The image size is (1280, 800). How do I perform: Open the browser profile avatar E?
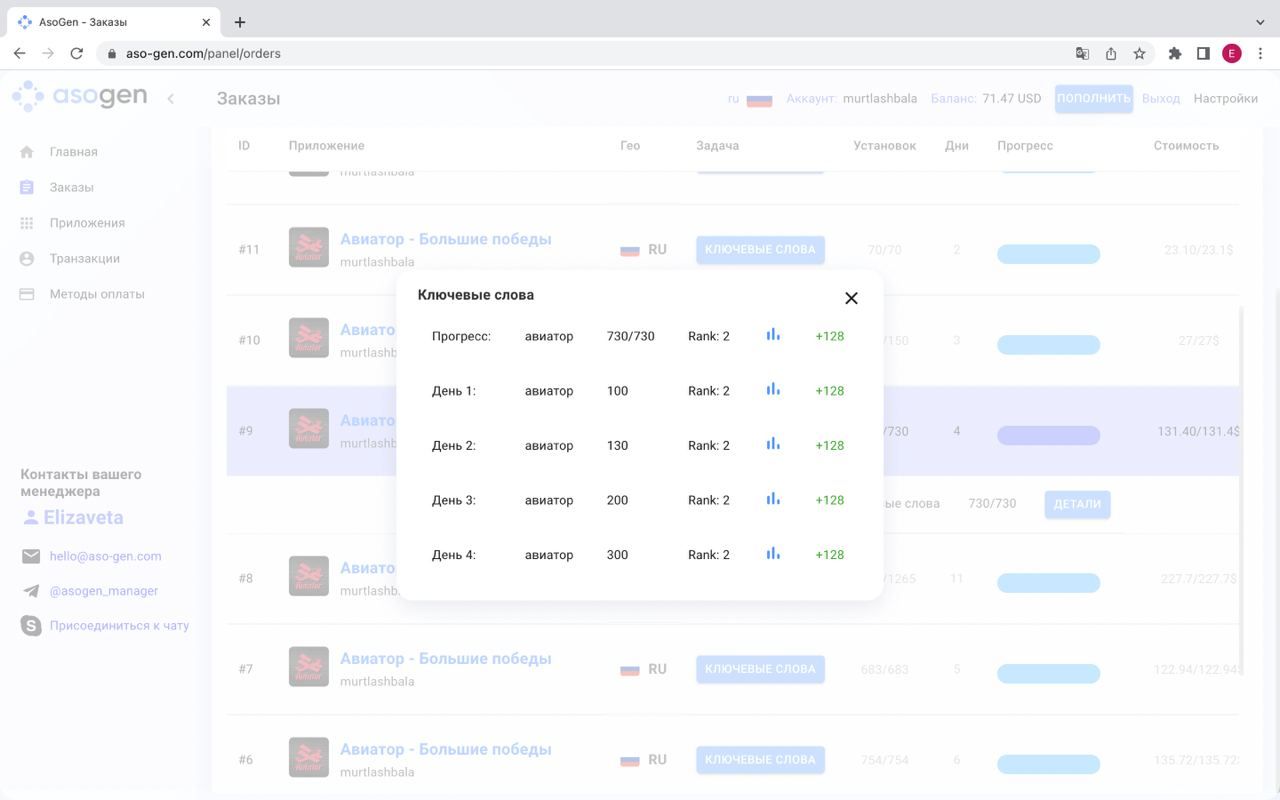[1232, 53]
